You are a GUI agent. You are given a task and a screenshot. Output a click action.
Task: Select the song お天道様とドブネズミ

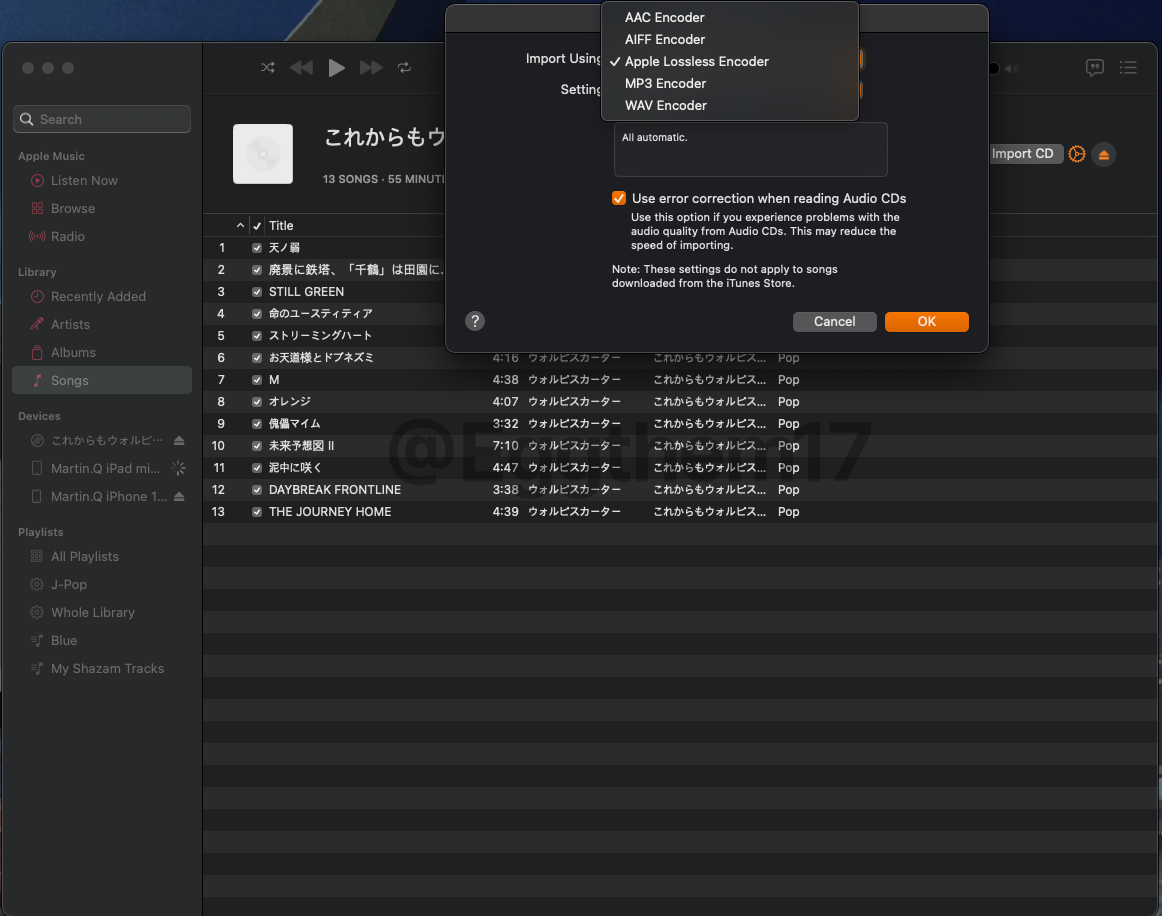point(321,357)
